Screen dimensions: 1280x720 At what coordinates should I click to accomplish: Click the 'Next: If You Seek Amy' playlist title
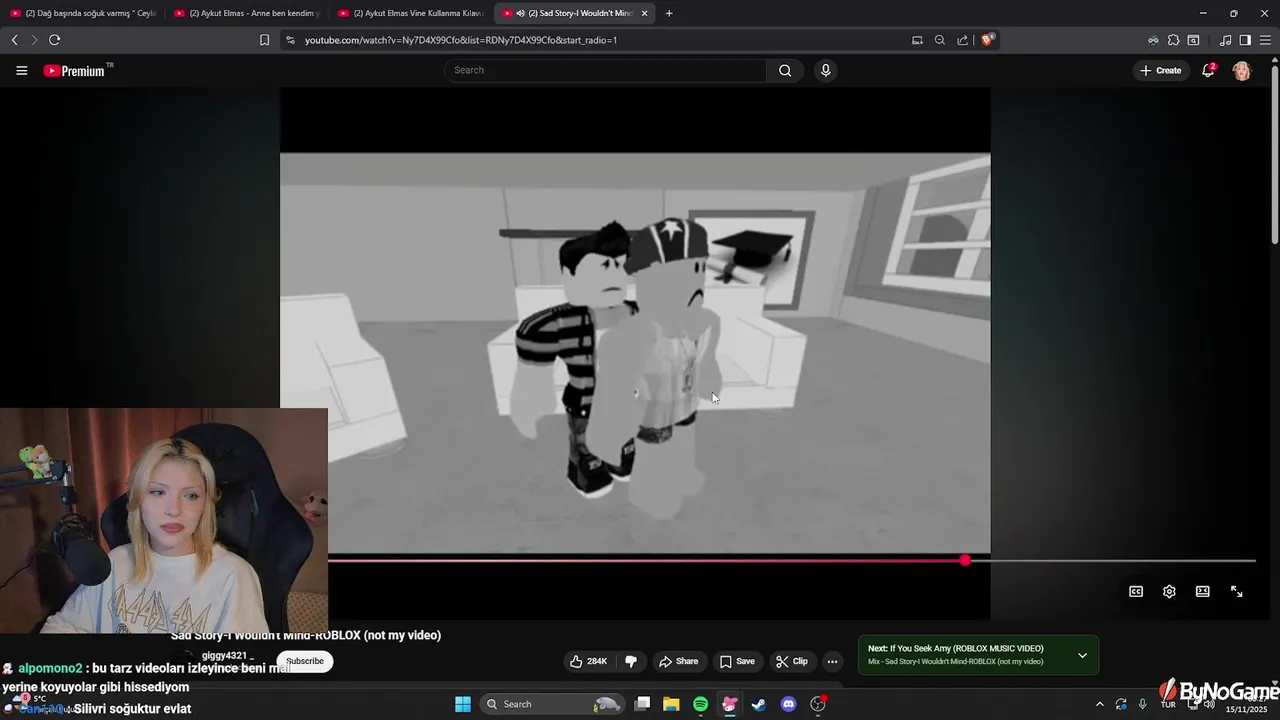[955, 648]
